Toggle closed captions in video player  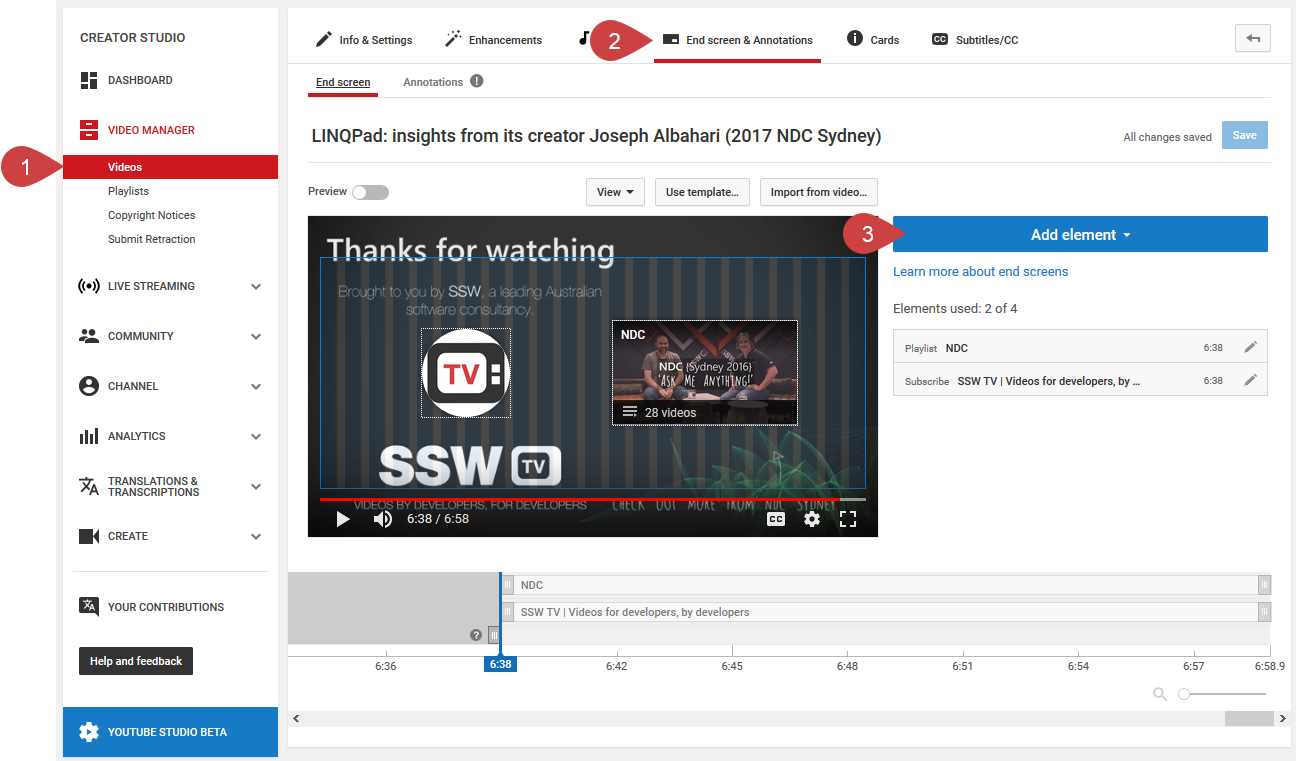[x=776, y=519]
